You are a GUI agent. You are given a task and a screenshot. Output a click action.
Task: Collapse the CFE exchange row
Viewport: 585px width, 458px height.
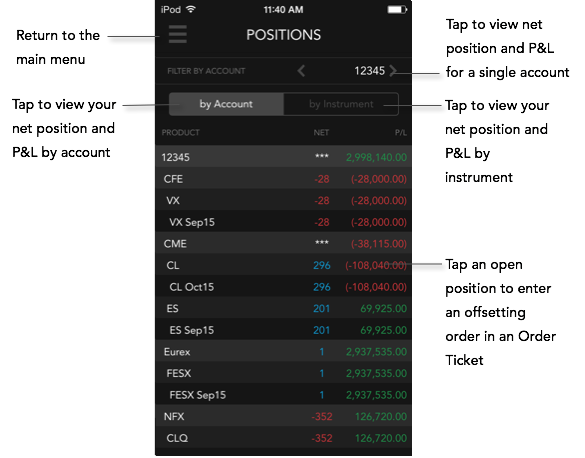pyautogui.click(x=284, y=179)
